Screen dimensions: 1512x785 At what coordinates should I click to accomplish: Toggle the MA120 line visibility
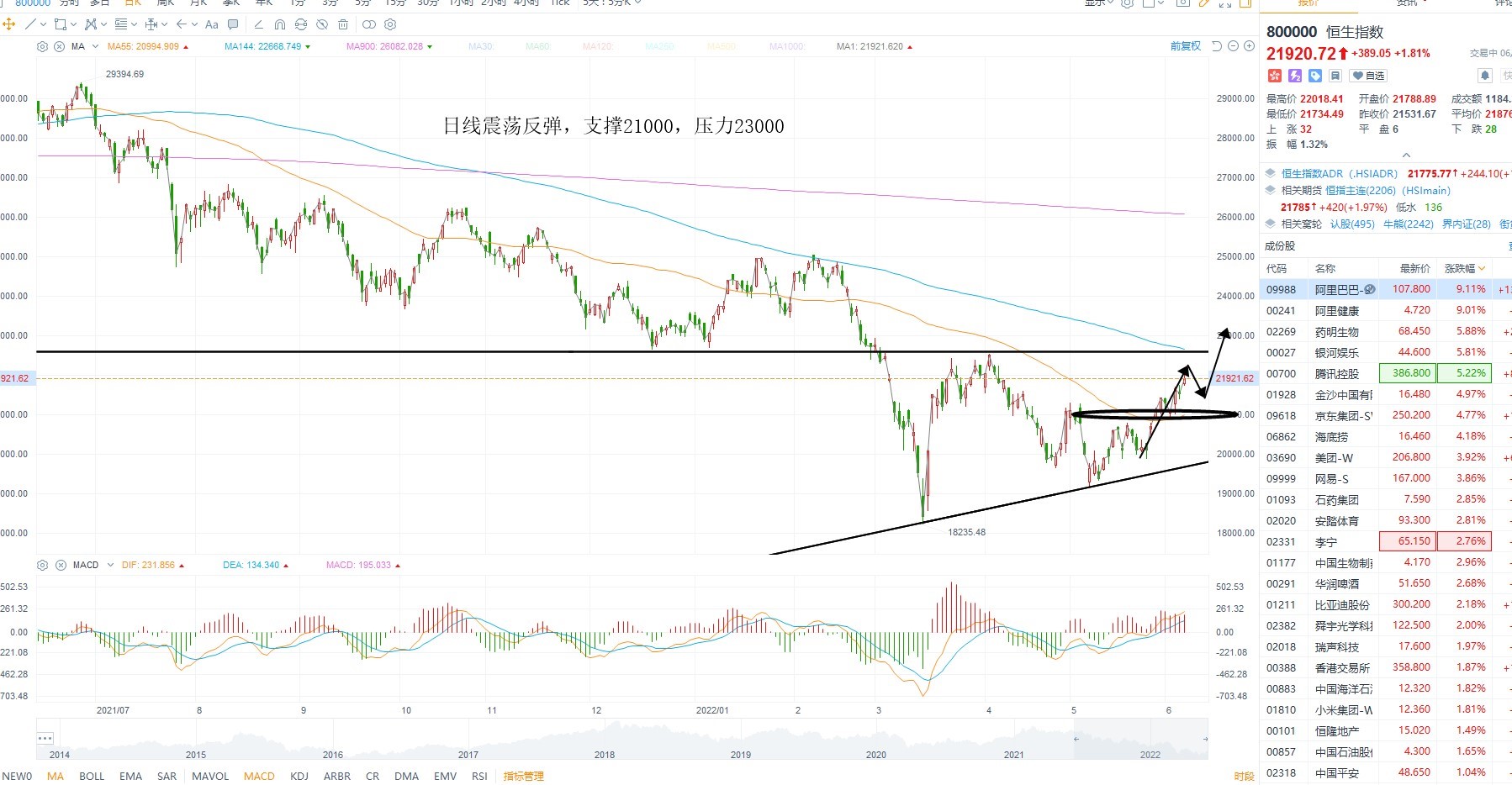point(598,46)
